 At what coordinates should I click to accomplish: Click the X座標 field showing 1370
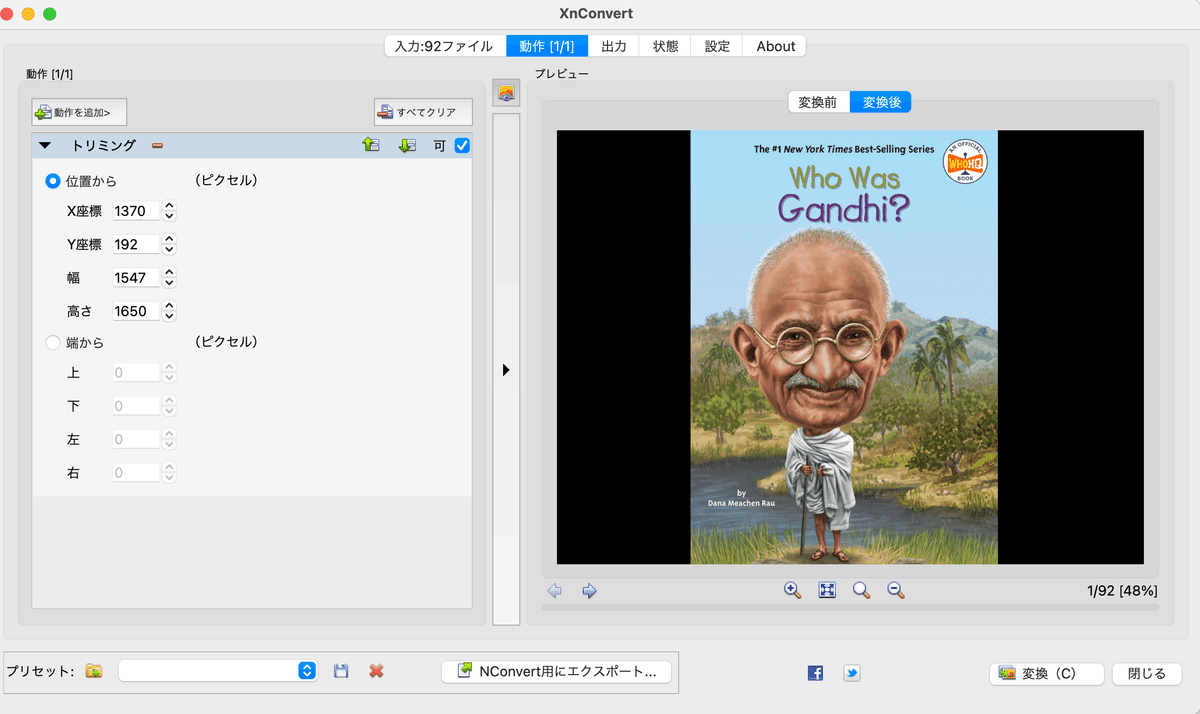tap(137, 211)
